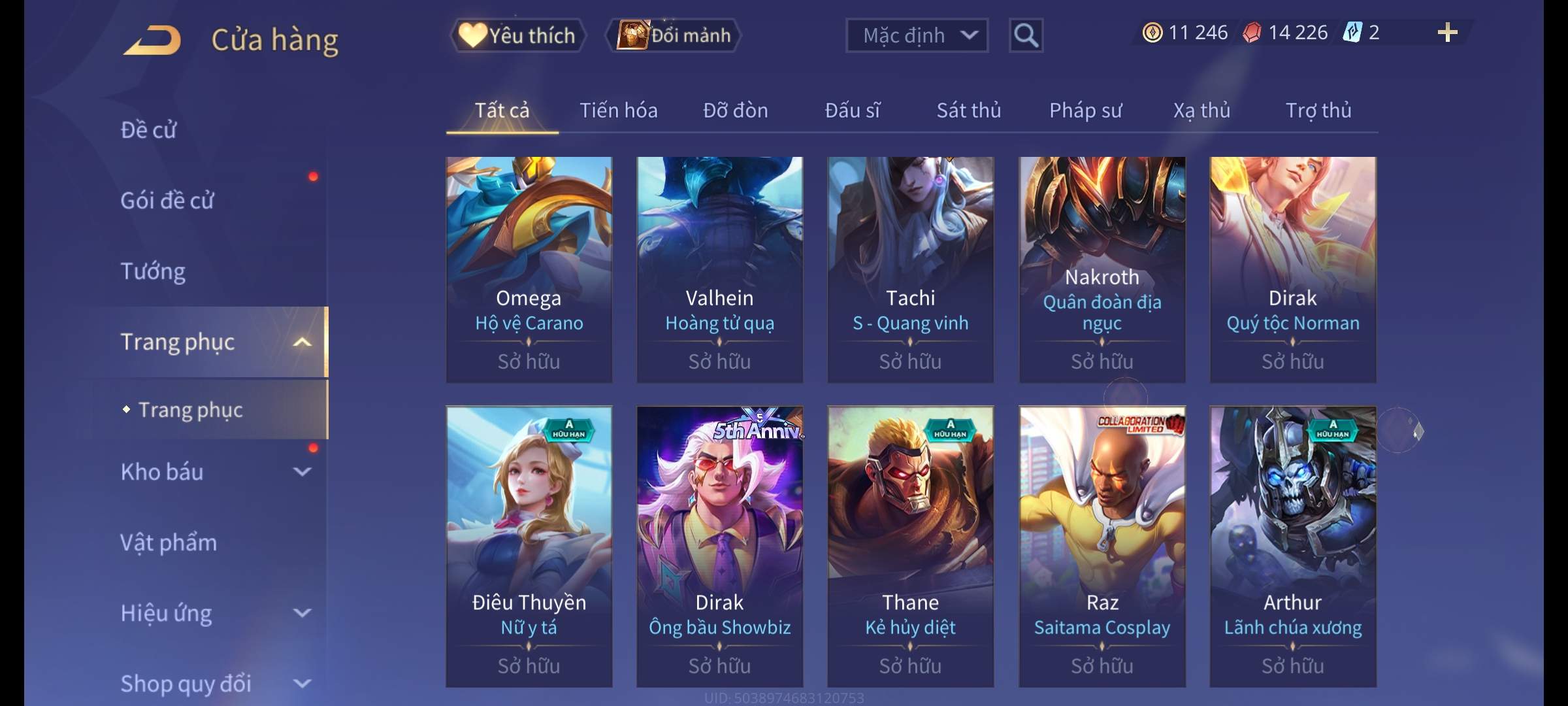Open Tướng in the sidebar
The width and height of the screenshot is (1568, 706).
tap(153, 271)
